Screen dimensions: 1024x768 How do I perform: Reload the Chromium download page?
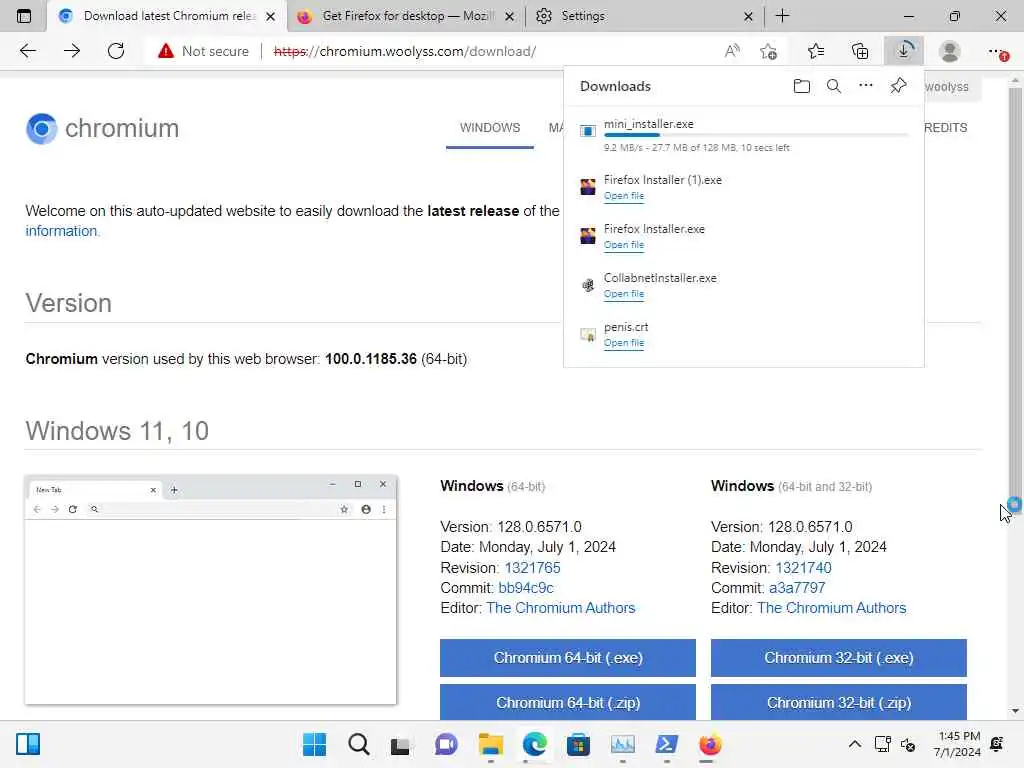click(x=116, y=51)
